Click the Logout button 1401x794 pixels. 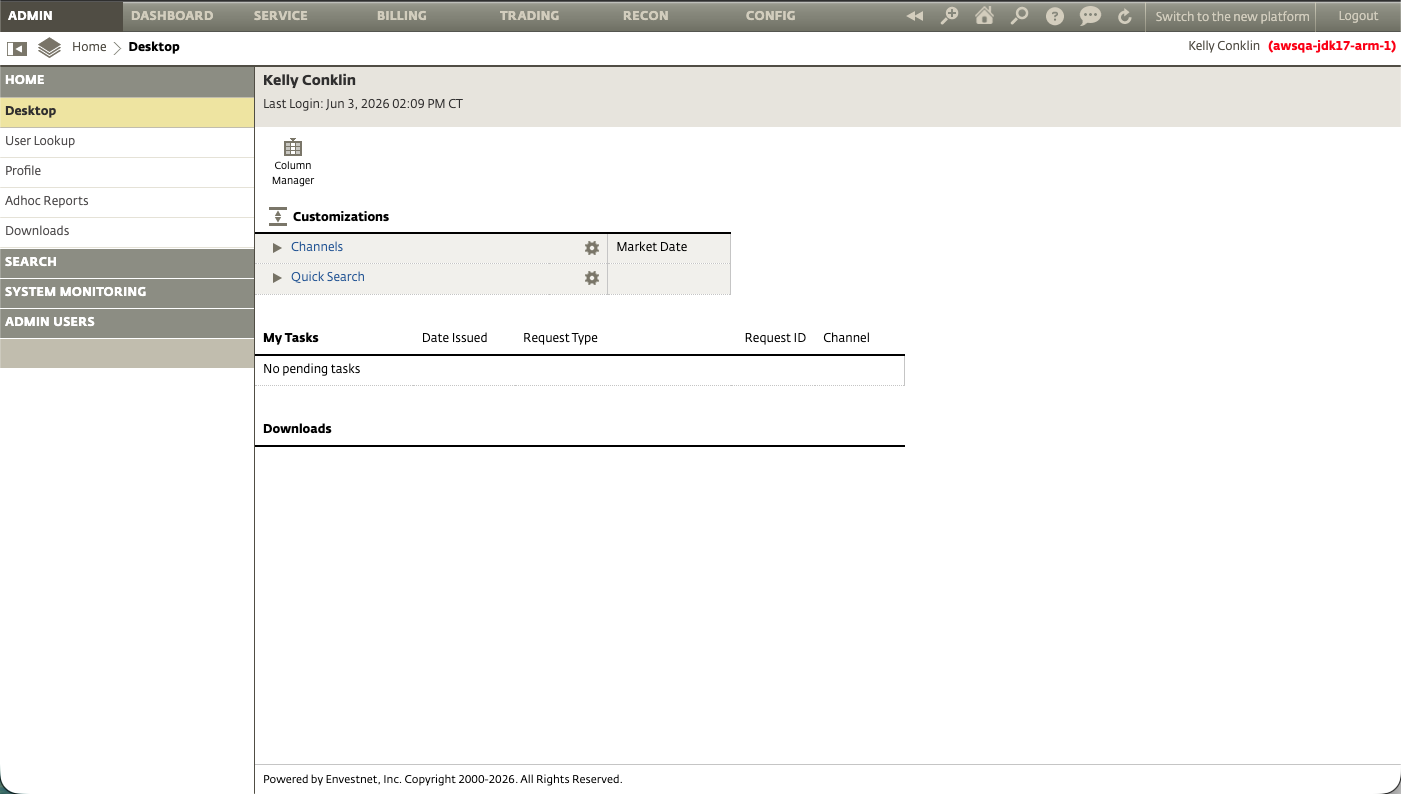click(1358, 16)
